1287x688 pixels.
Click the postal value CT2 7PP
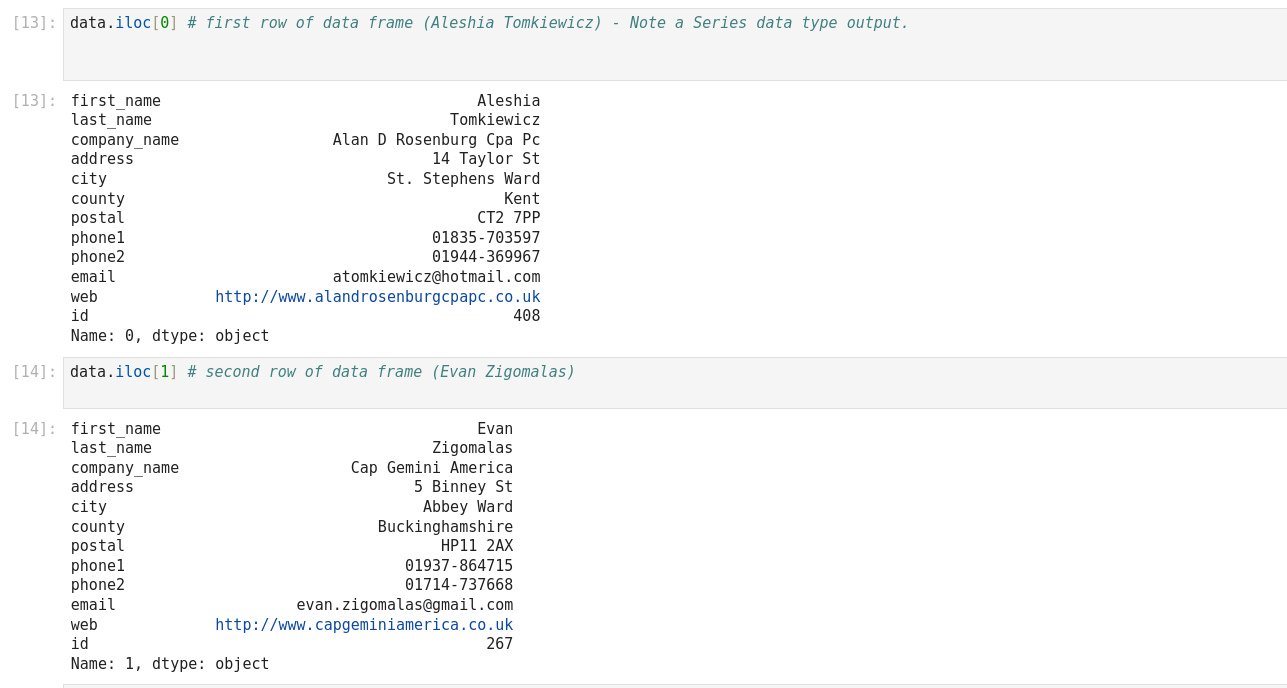[x=508, y=218]
